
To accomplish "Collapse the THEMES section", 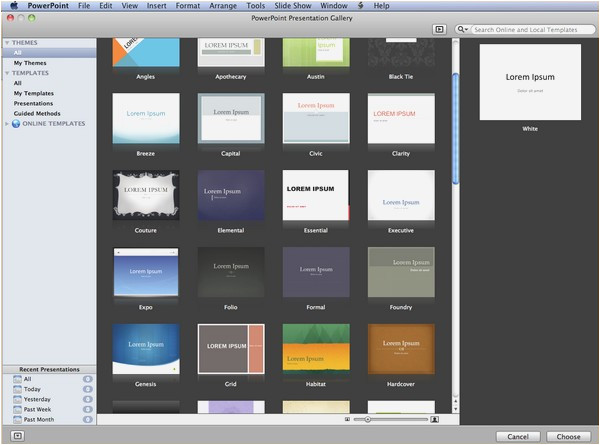I will click(7, 42).
